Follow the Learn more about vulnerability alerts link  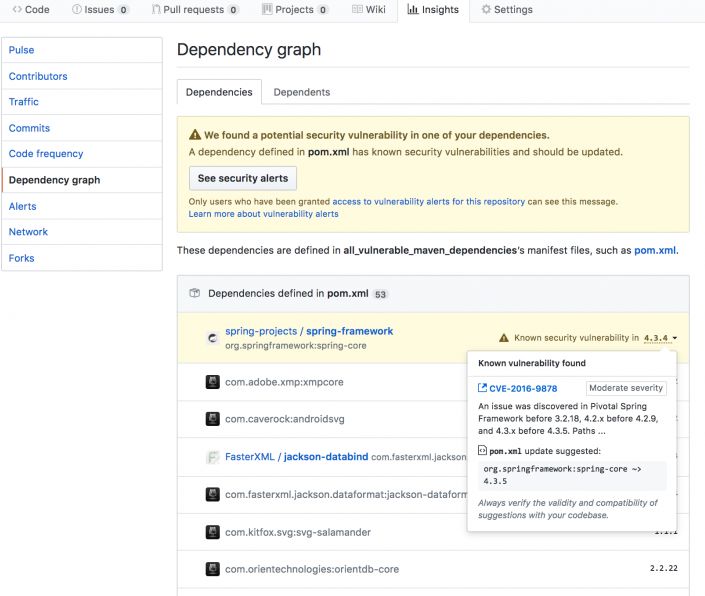pyautogui.click(x=263, y=214)
